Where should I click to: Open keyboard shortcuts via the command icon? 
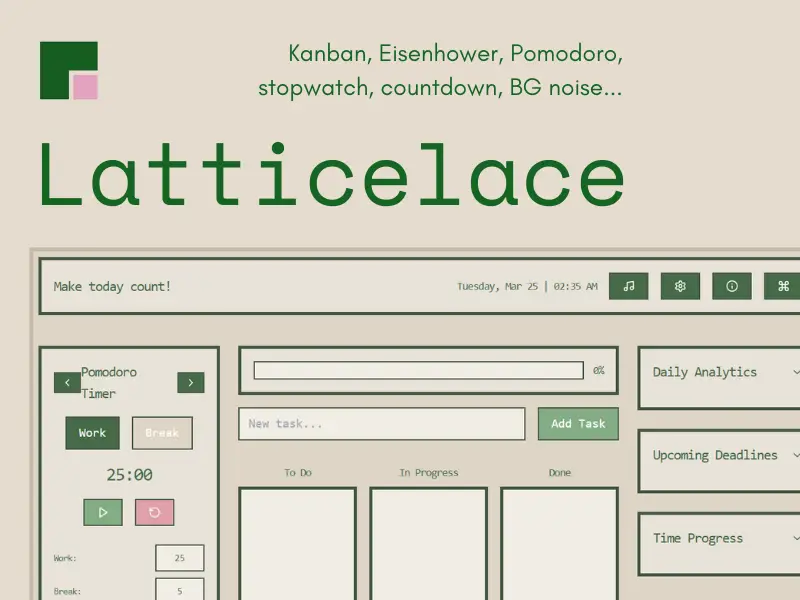click(x=781, y=286)
